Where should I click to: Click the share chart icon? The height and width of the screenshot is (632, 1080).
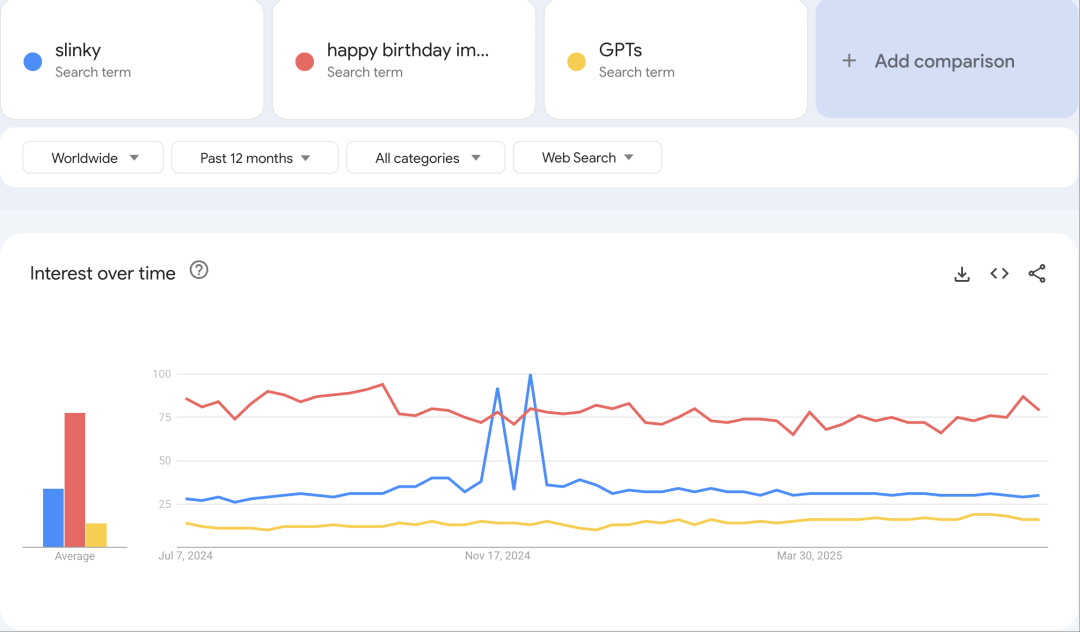tap(1037, 274)
